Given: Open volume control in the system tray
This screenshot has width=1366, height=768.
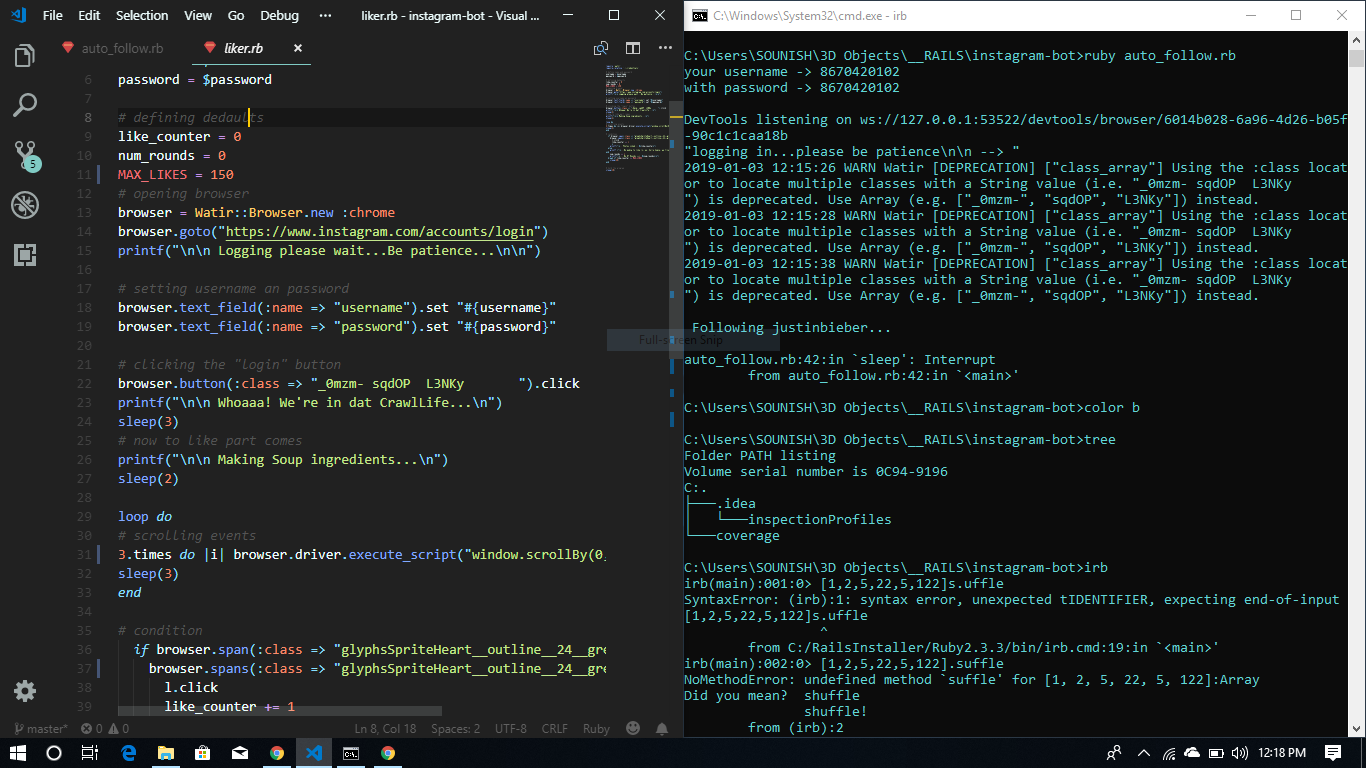Looking at the screenshot, I should coord(1240,753).
